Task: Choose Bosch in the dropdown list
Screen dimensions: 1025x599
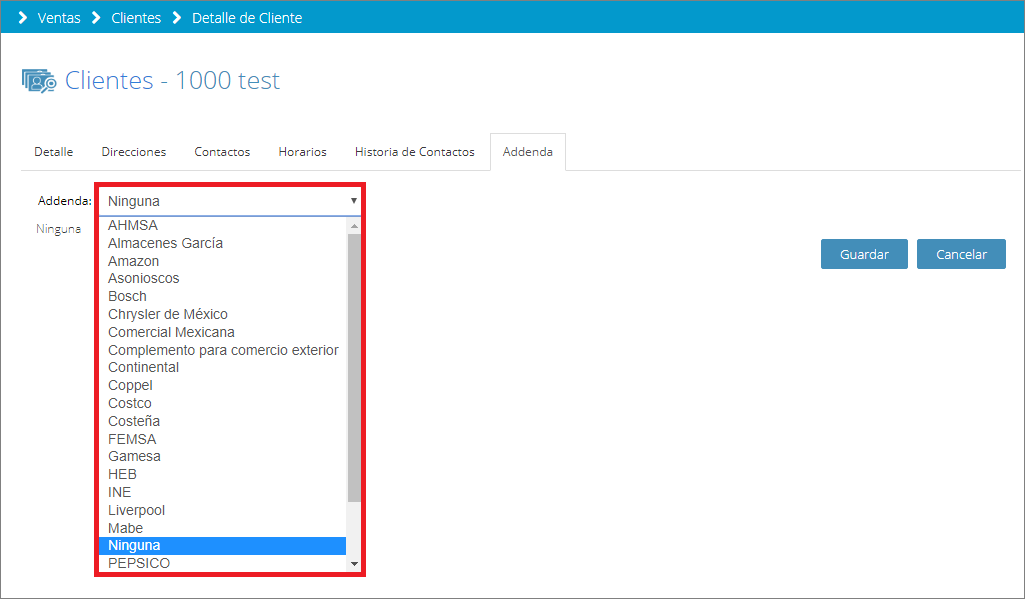Action: coord(222,296)
